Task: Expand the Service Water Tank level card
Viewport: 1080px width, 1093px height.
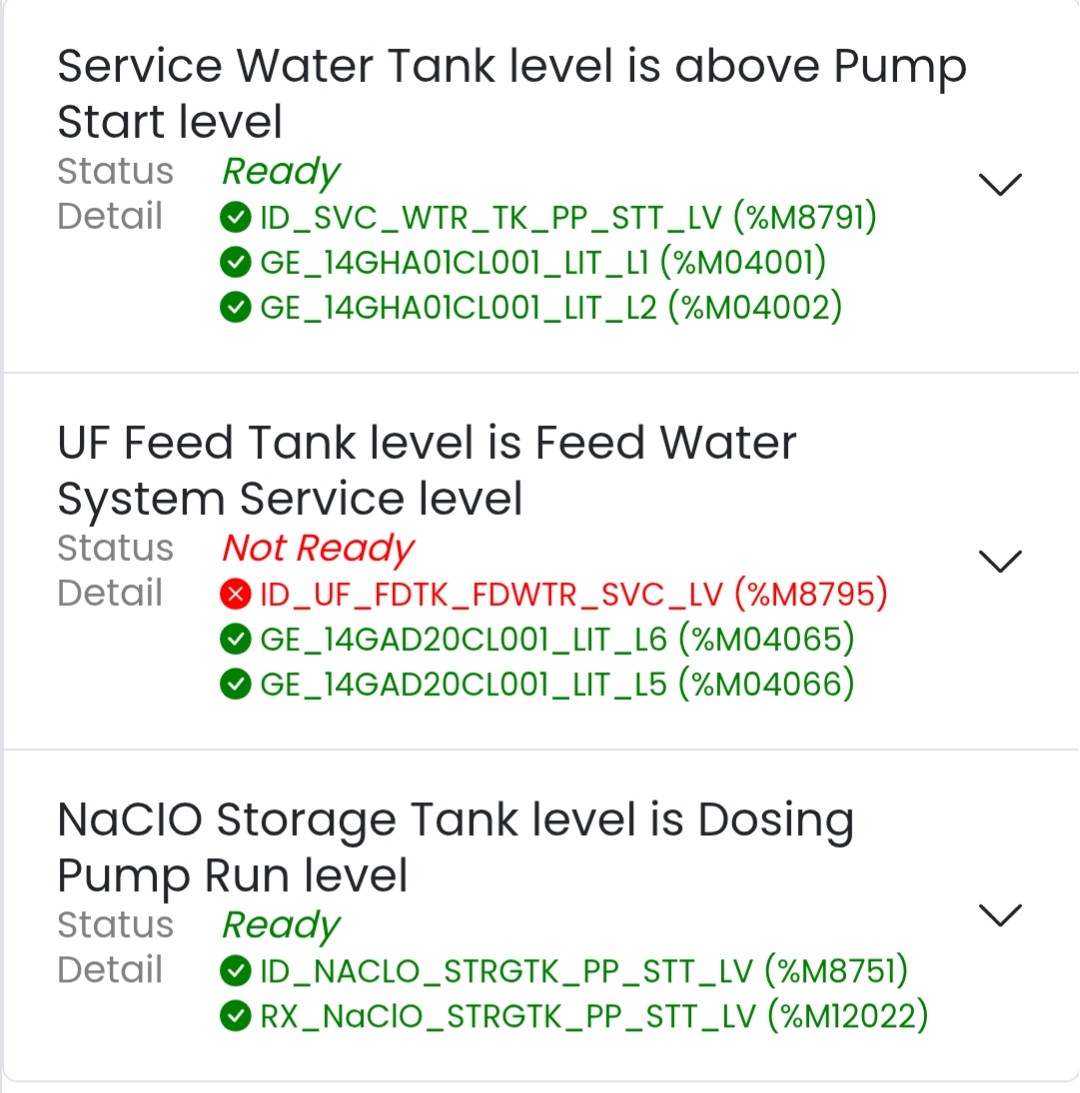Action: tap(999, 184)
